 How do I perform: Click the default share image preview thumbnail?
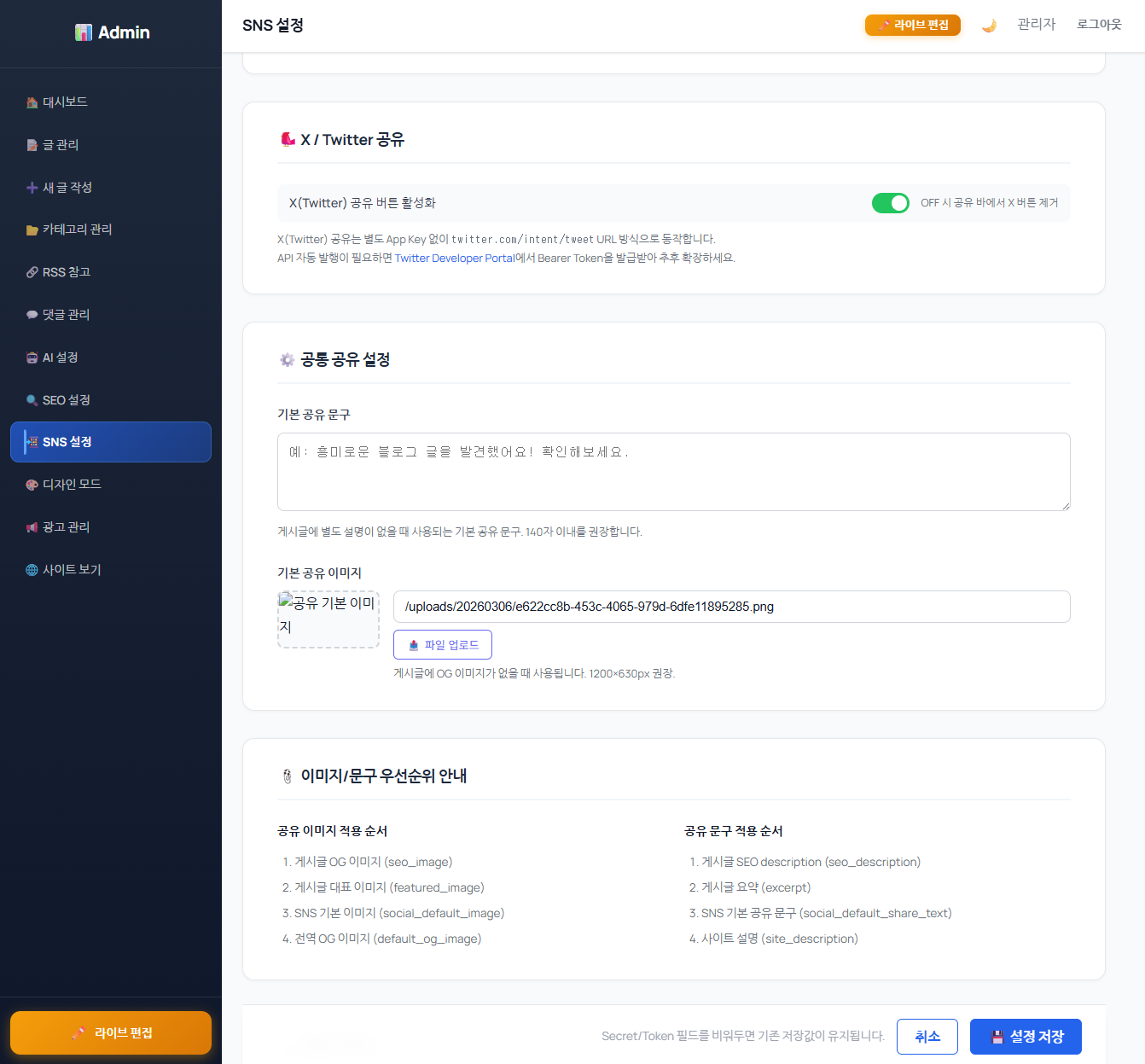(x=328, y=619)
